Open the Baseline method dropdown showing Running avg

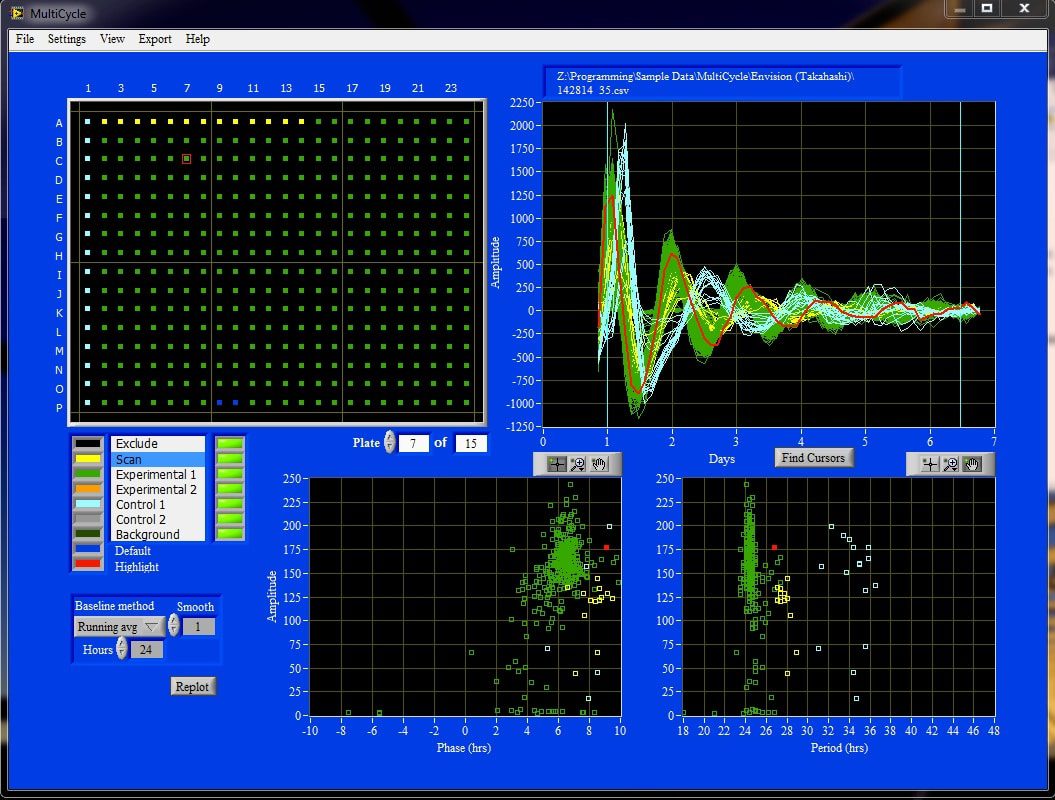118,627
